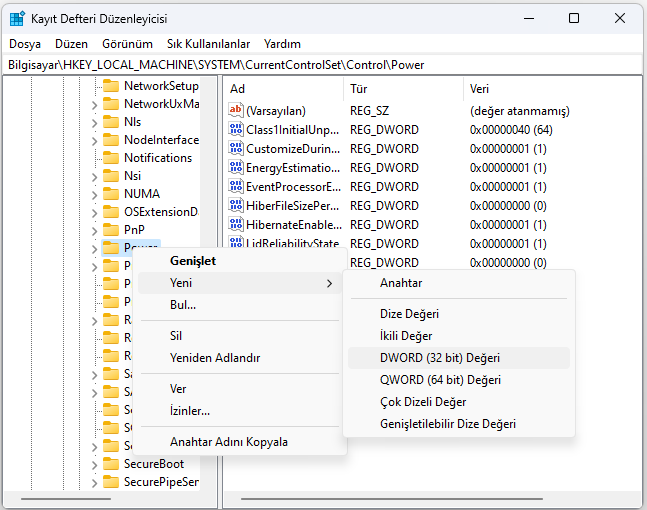Select the EnergyEstimation DWORD value icon
This screenshot has height=510, width=647.
[236, 168]
